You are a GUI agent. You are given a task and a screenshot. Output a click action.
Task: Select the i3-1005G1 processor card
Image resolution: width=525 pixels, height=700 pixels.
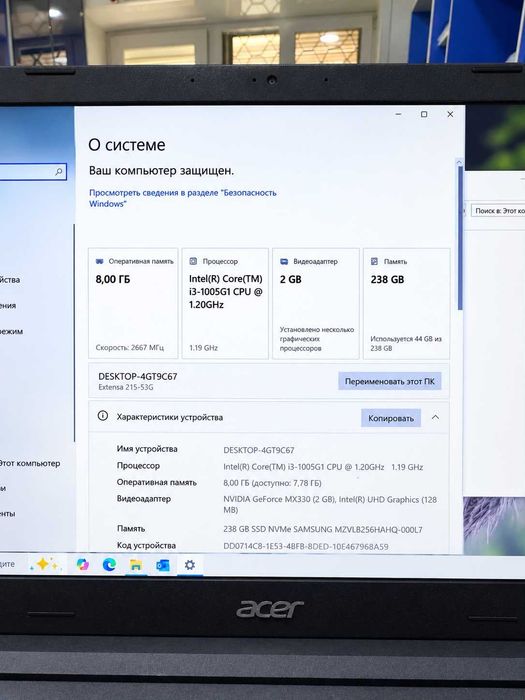click(x=225, y=304)
